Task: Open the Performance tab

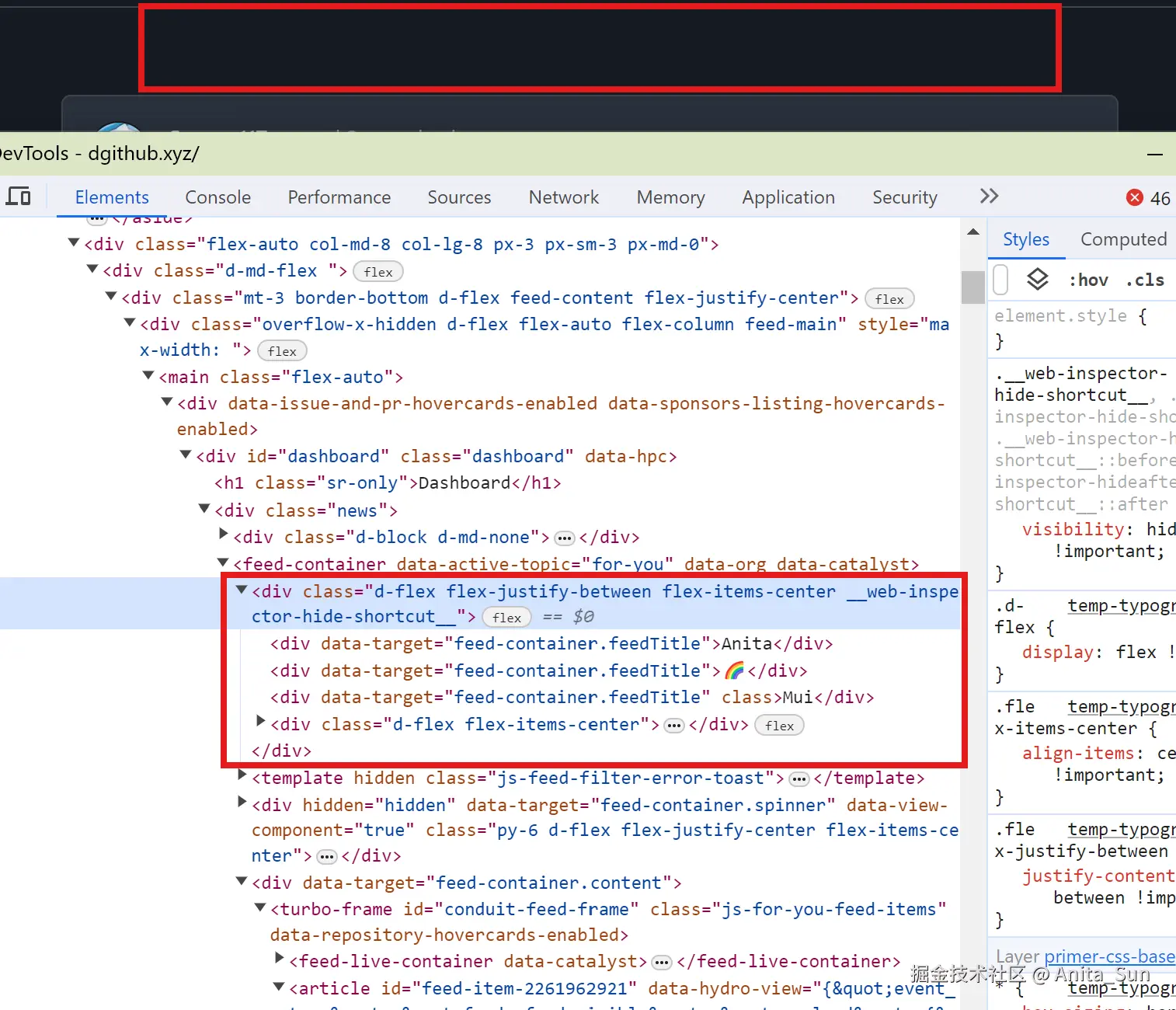Action: point(339,197)
